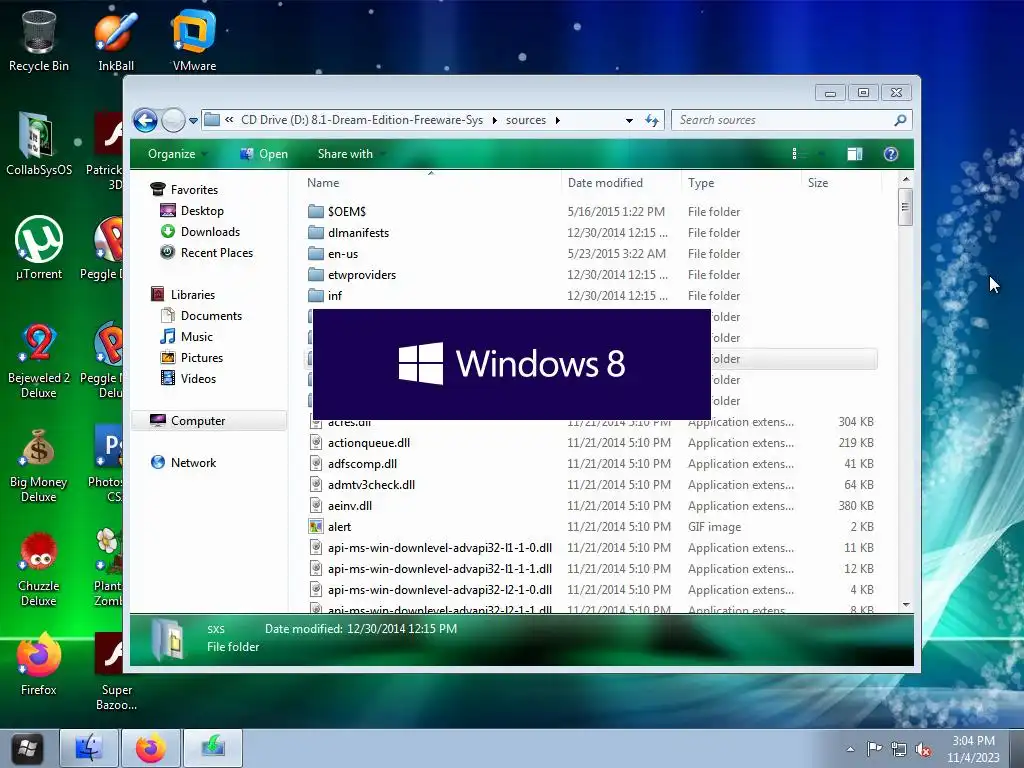Image resolution: width=1024 pixels, height=768 pixels.
Task: Click the muted volume tray icon
Action: point(923,749)
